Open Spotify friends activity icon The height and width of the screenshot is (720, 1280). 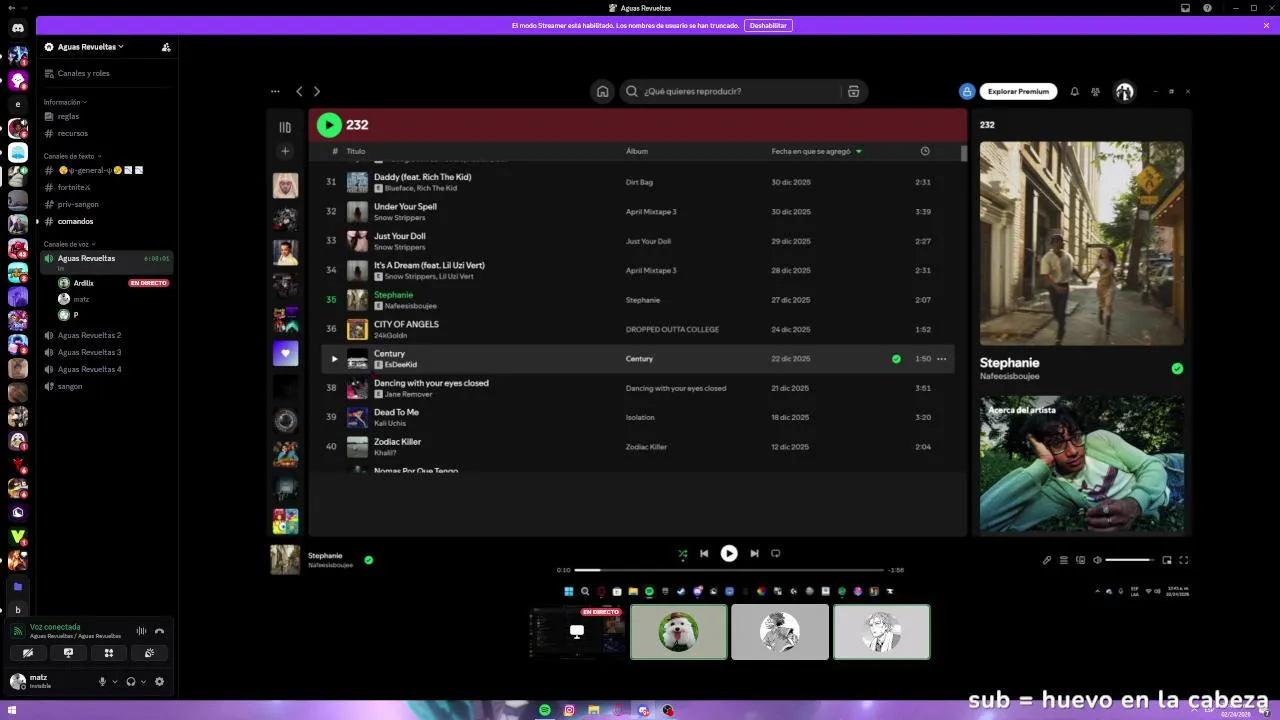pos(1096,91)
